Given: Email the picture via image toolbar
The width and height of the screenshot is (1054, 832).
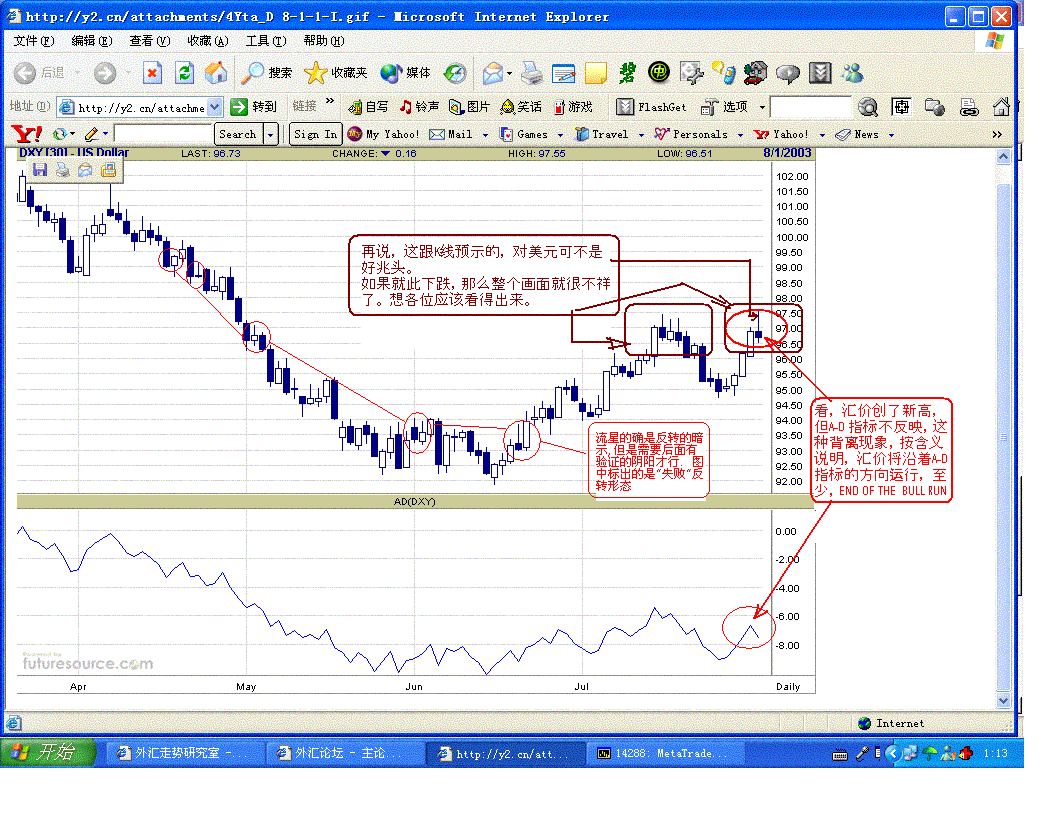Looking at the screenshot, I should point(85,169).
